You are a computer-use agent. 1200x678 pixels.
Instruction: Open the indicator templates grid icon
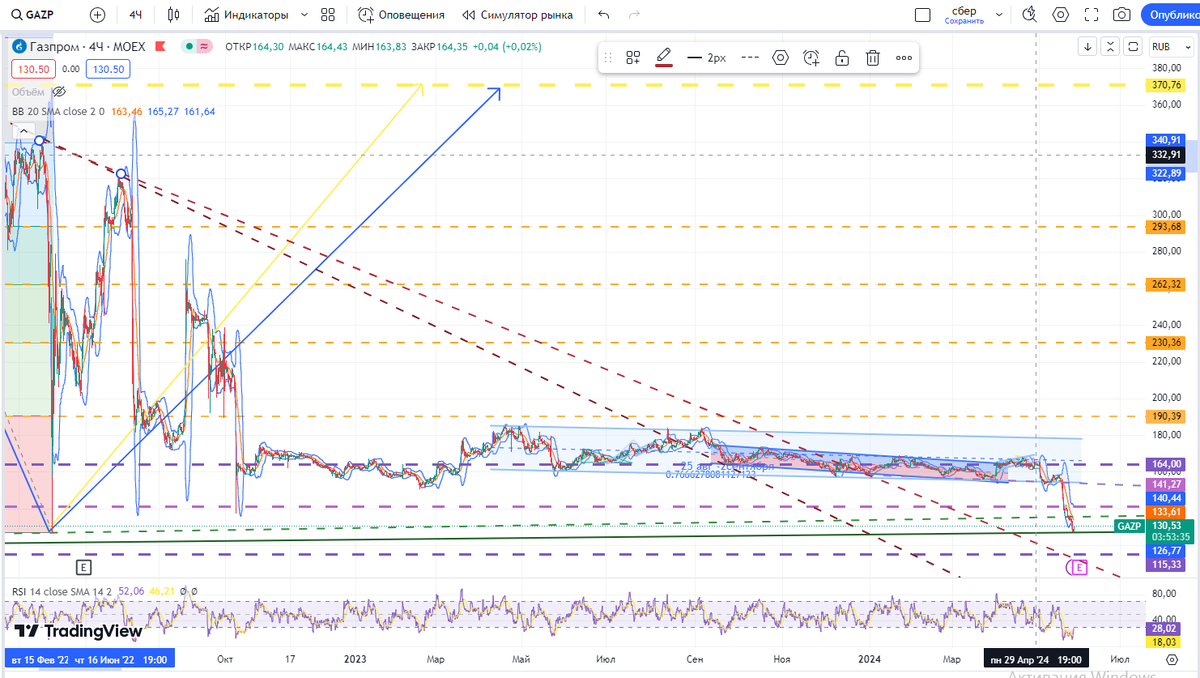pyautogui.click(x=328, y=15)
